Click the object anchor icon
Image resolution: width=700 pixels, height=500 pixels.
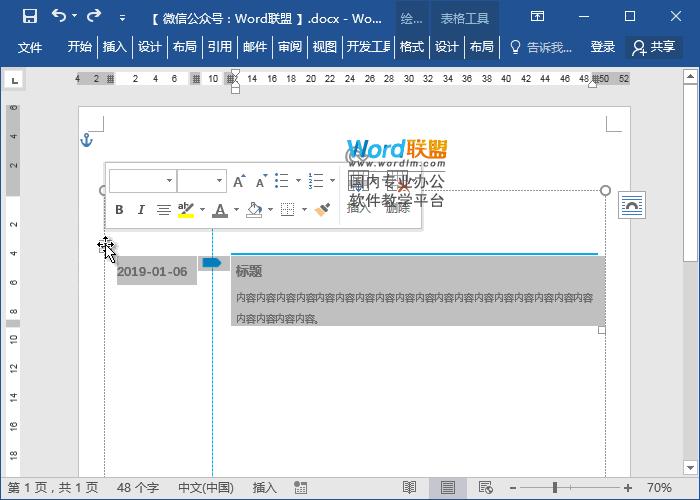(86, 140)
